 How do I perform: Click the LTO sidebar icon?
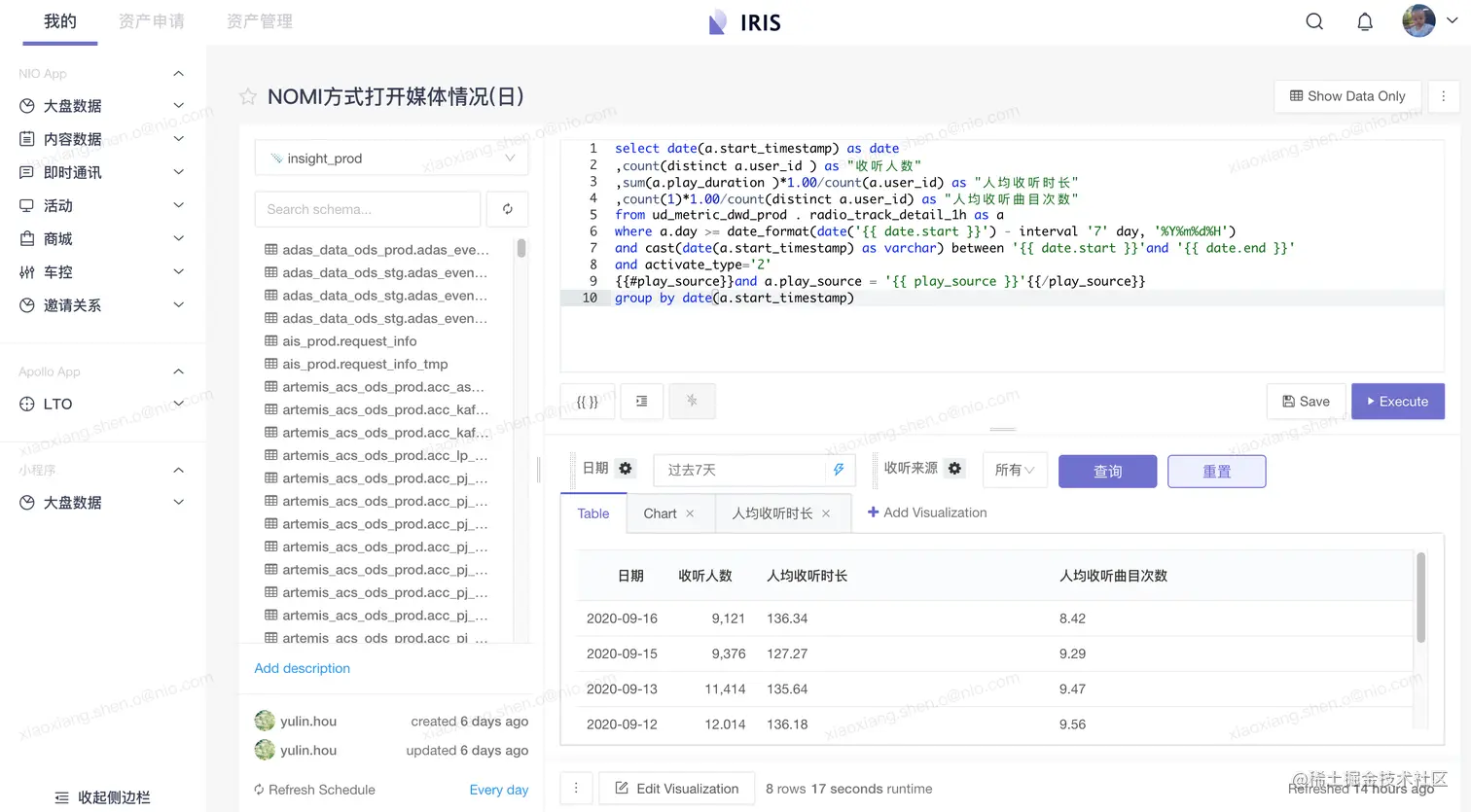tap(27, 405)
